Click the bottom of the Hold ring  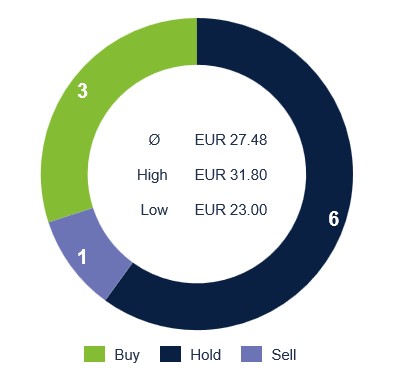click(200, 307)
